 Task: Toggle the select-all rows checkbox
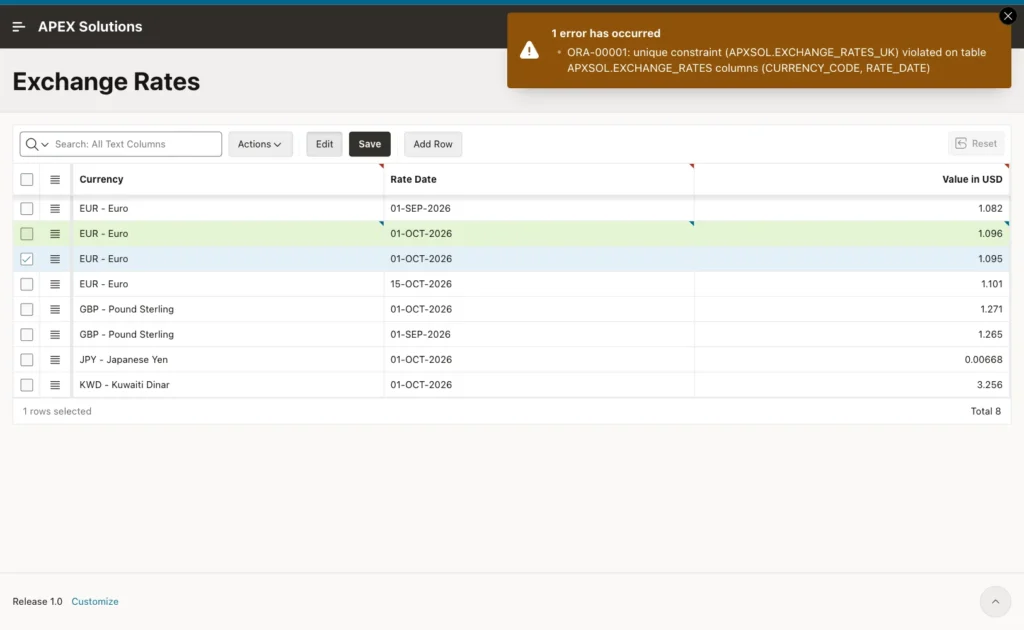pos(27,180)
